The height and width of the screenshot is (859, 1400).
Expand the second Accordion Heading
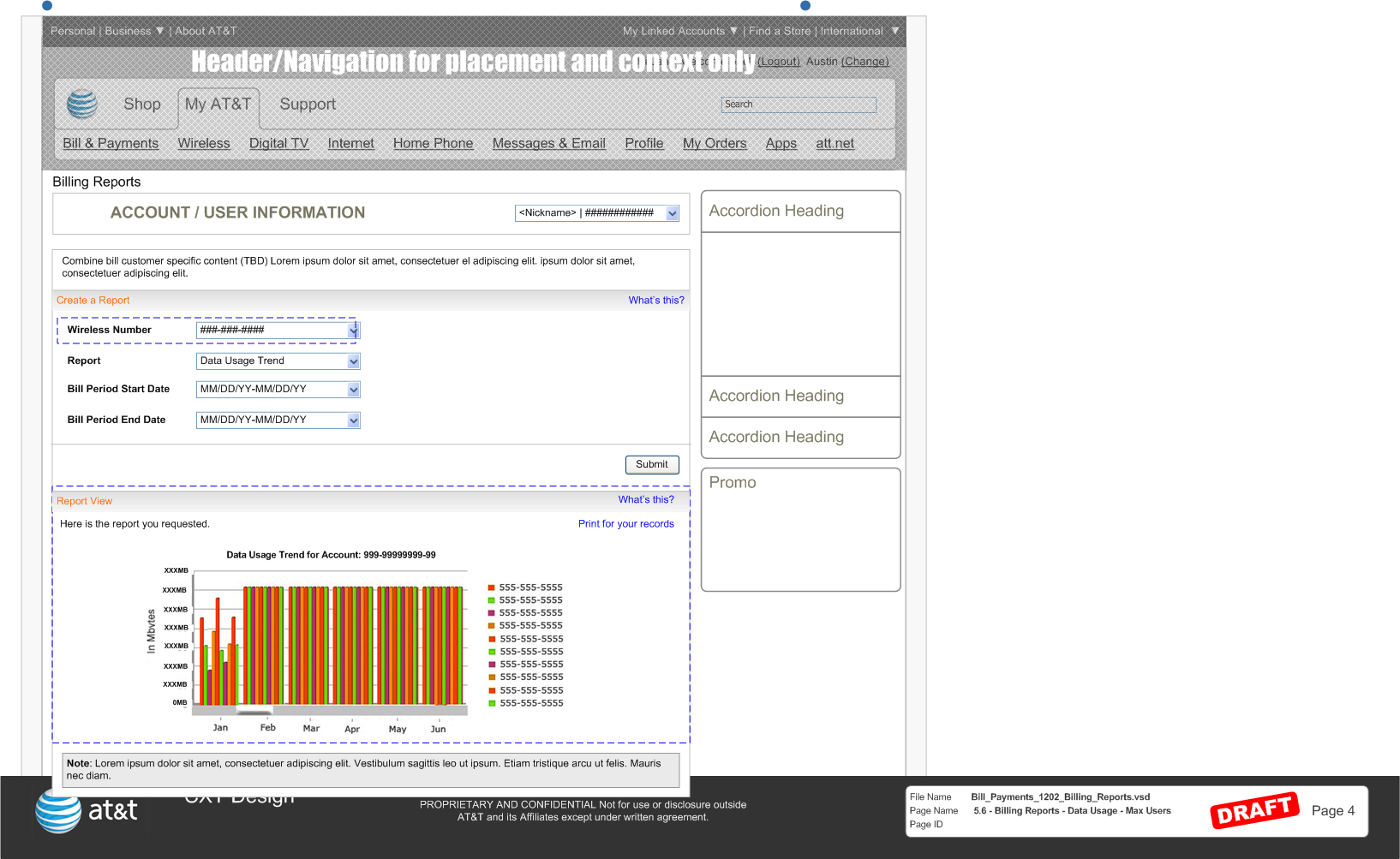(800, 396)
